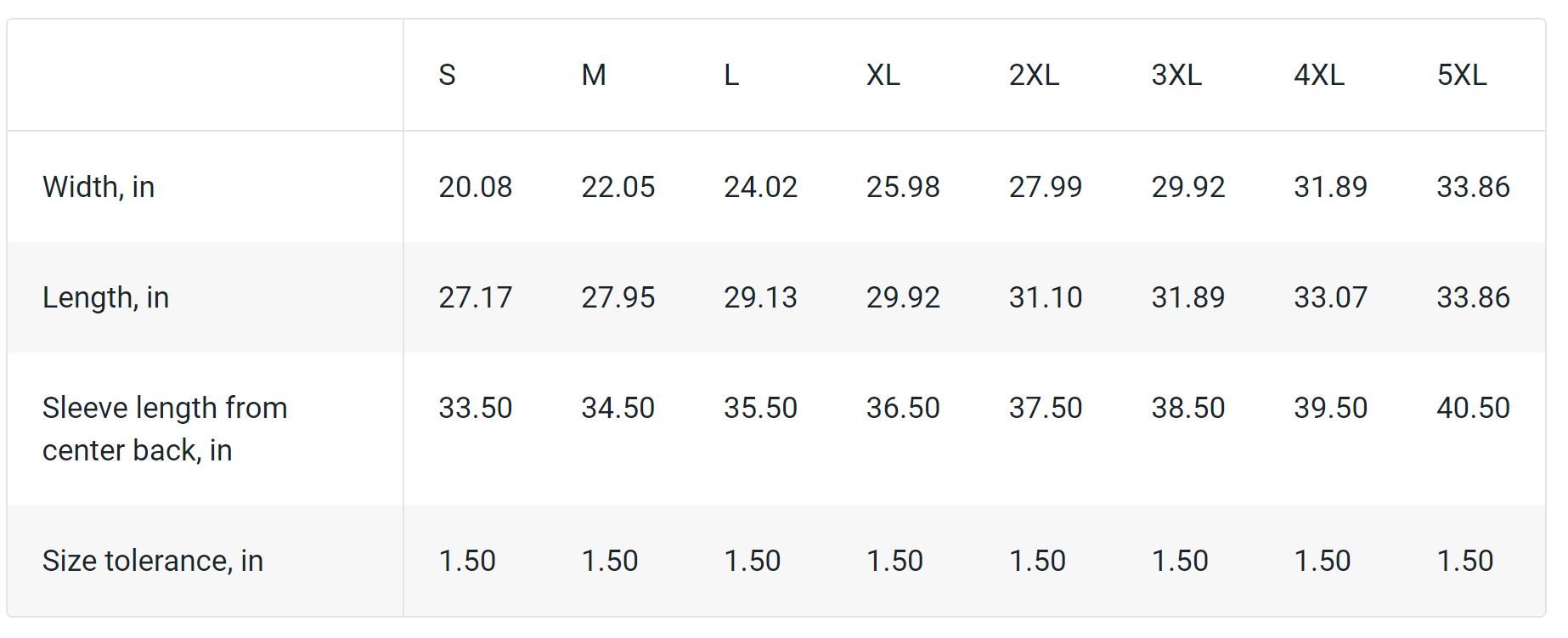
Task: Select length value 27.95 for size M
Action: [618, 297]
